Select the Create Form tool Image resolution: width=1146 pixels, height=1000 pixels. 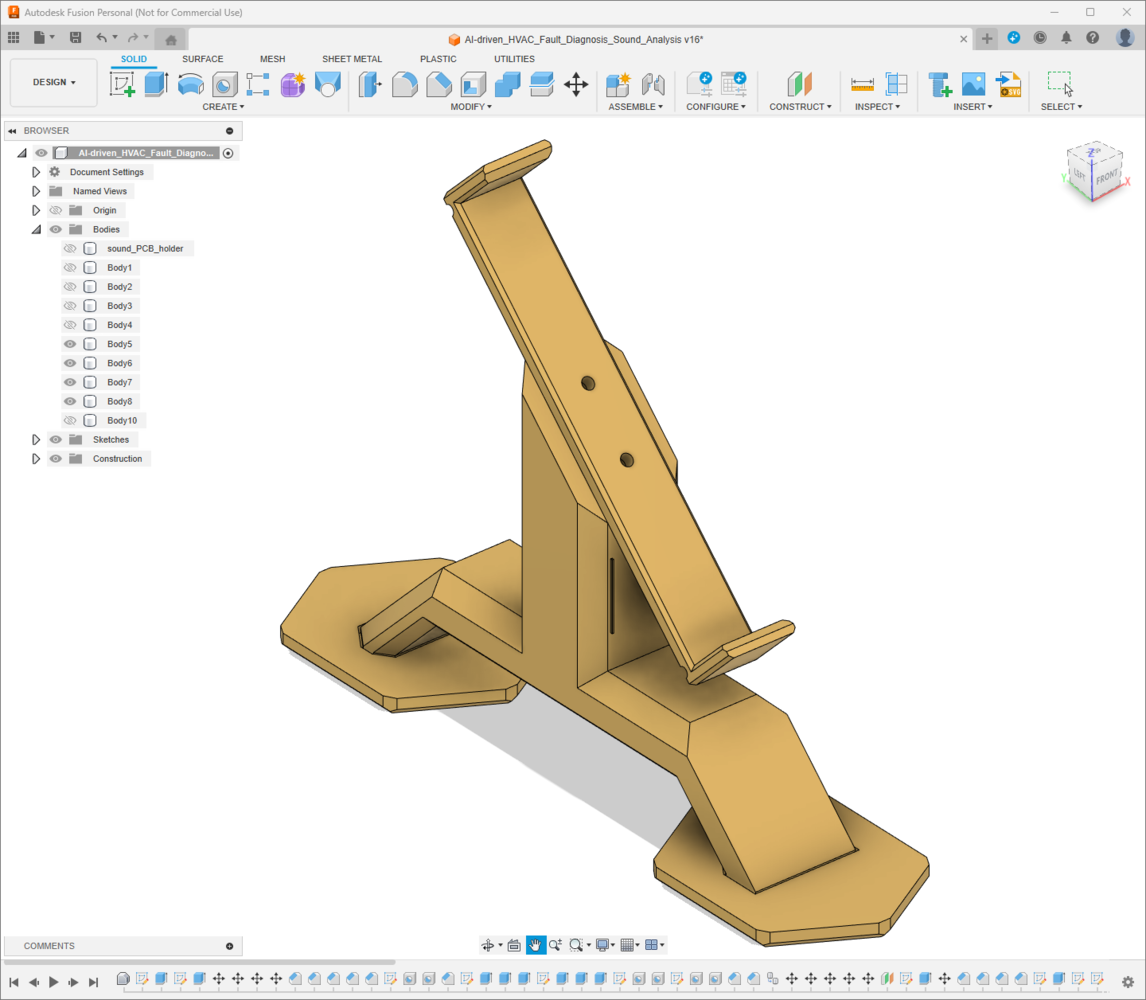point(293,84)
